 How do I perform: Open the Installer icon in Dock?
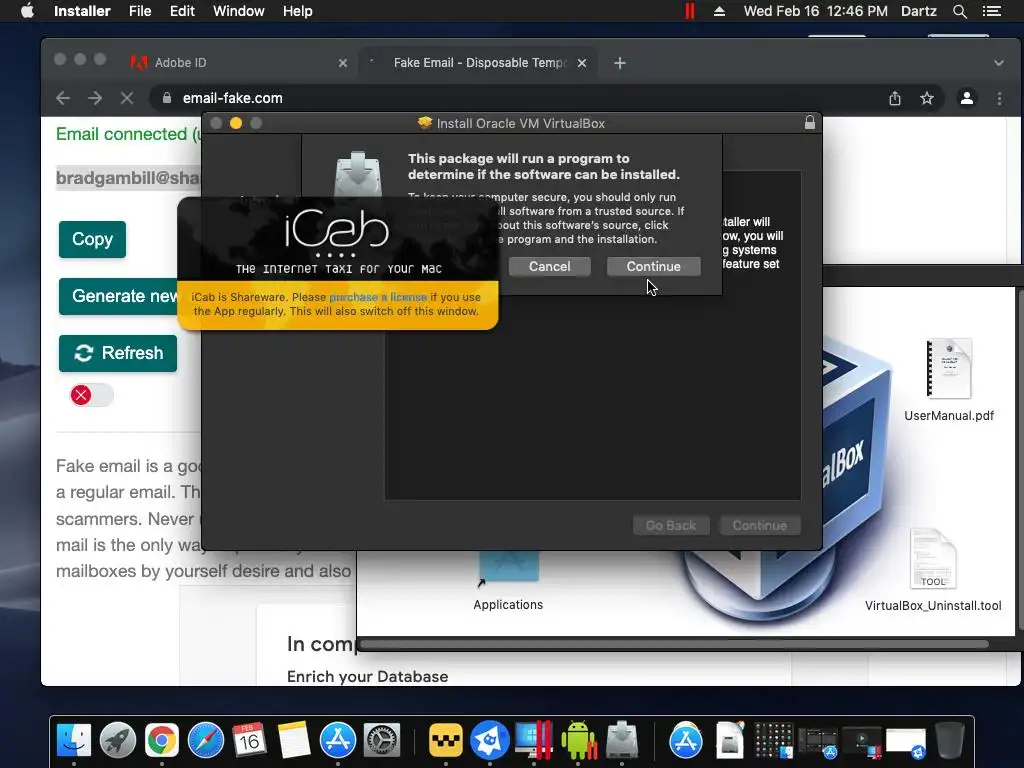click(x=622, y=741)
